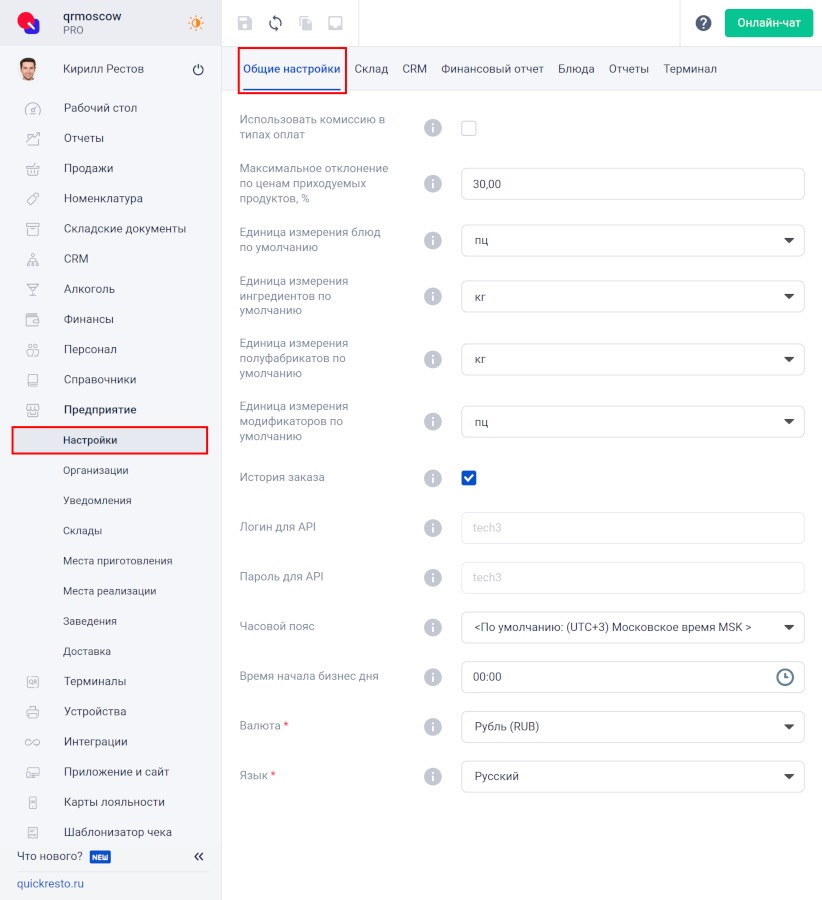
Task: Enable Использовать комиссию в типах оплат checkbox
Action: tap(469, 129)
